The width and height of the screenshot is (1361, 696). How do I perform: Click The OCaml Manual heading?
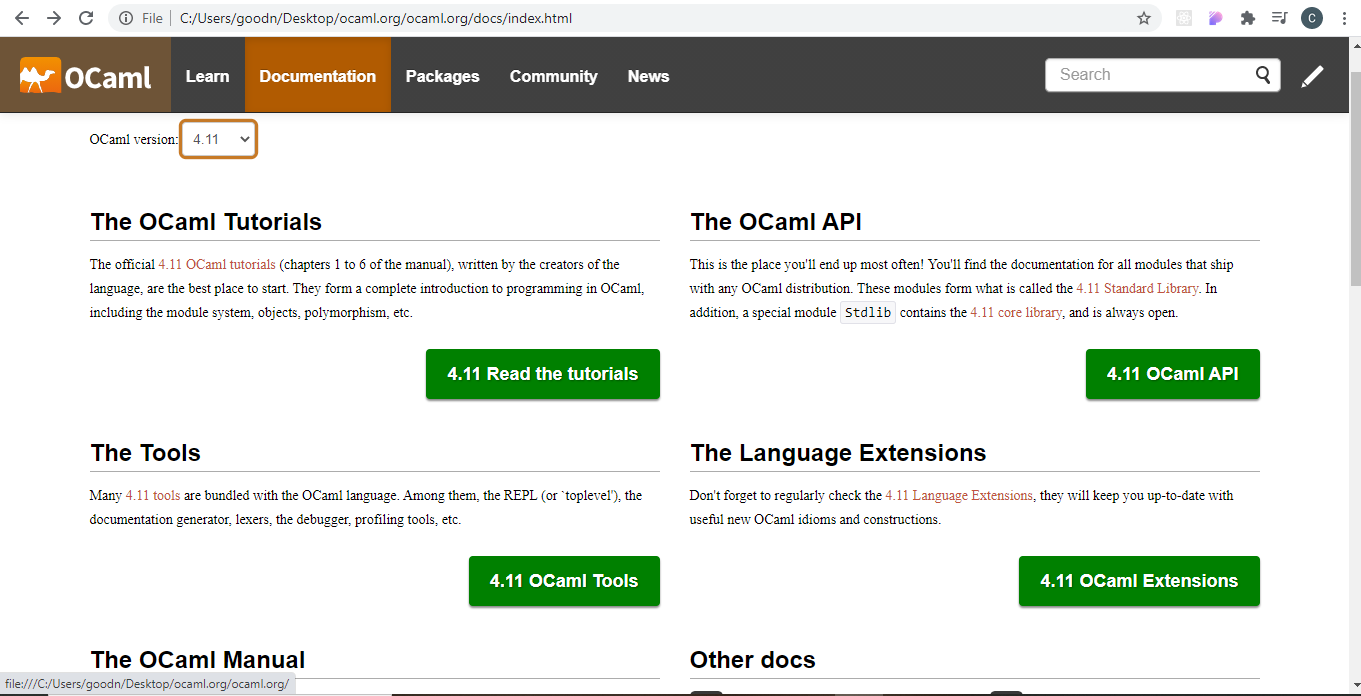point(198,660)
